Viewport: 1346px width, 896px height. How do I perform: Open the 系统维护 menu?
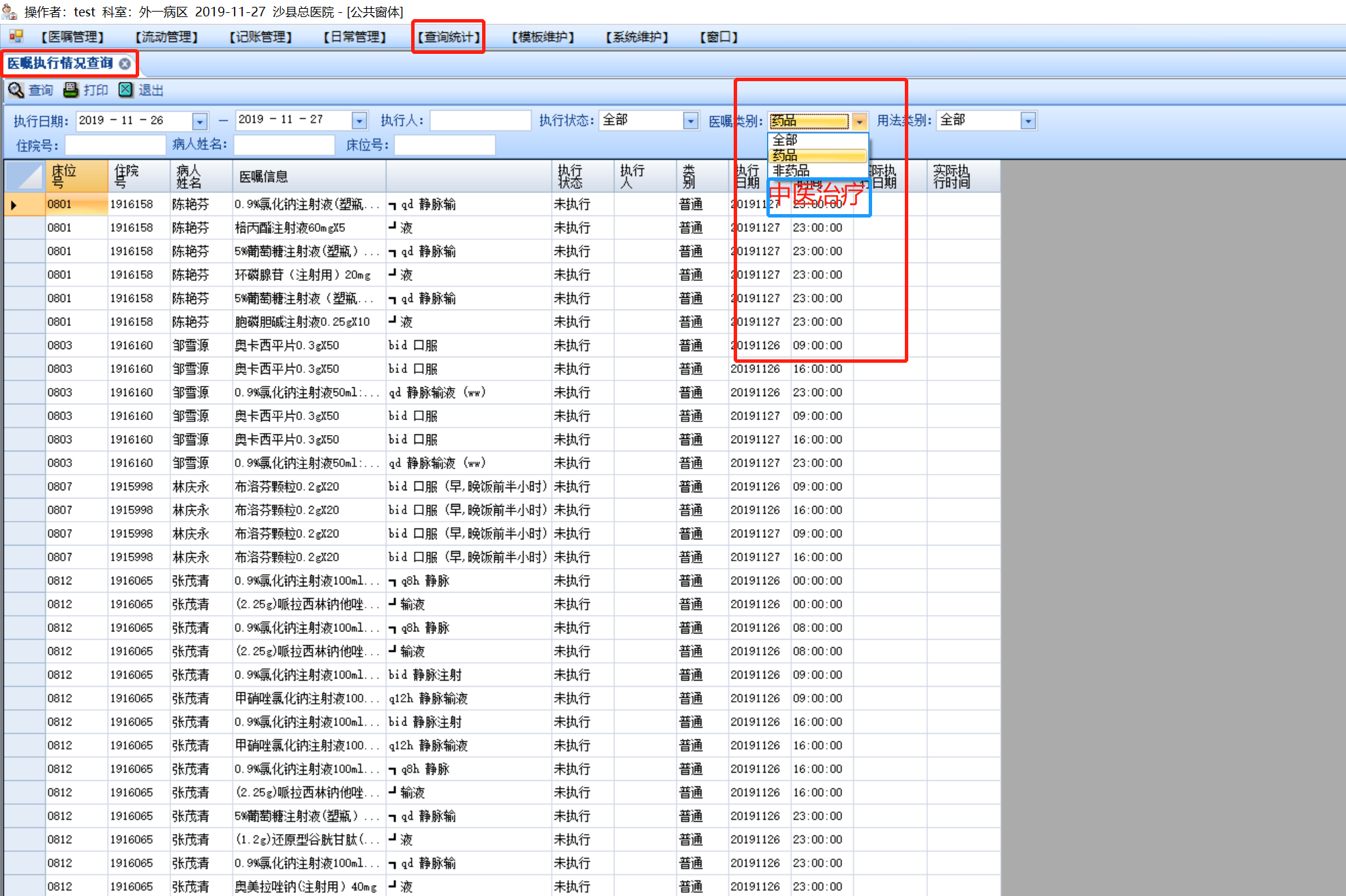(637, 37)
